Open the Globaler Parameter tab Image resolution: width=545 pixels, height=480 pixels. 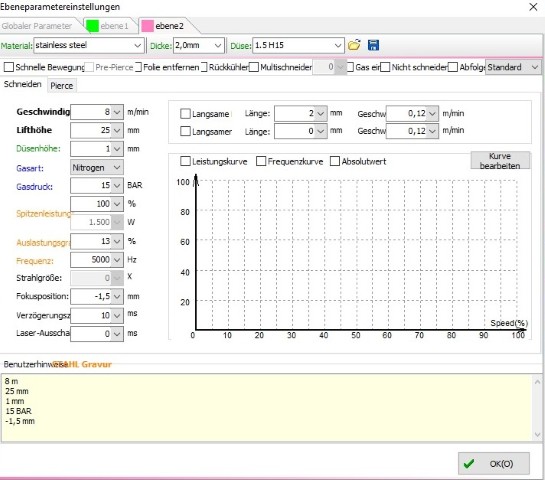pos(36,26)
